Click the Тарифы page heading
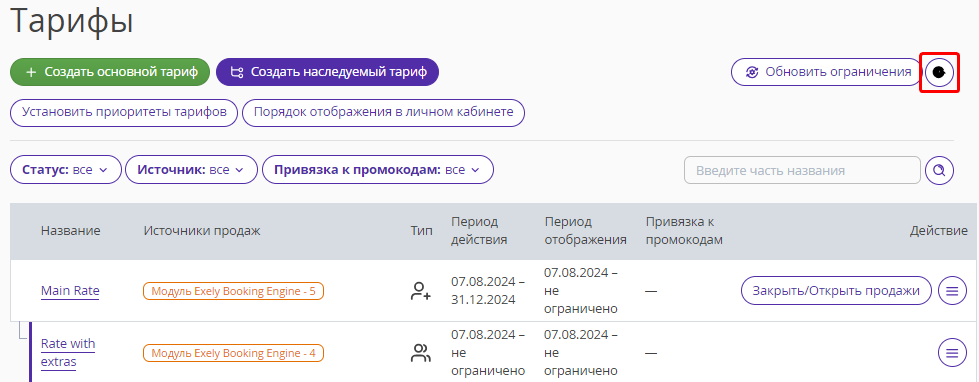This screenshot has height=382, width=979. (x=72, y=21)
